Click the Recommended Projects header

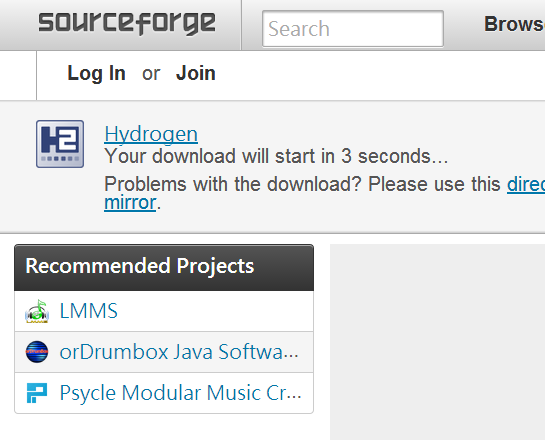[x=164, y=267]
